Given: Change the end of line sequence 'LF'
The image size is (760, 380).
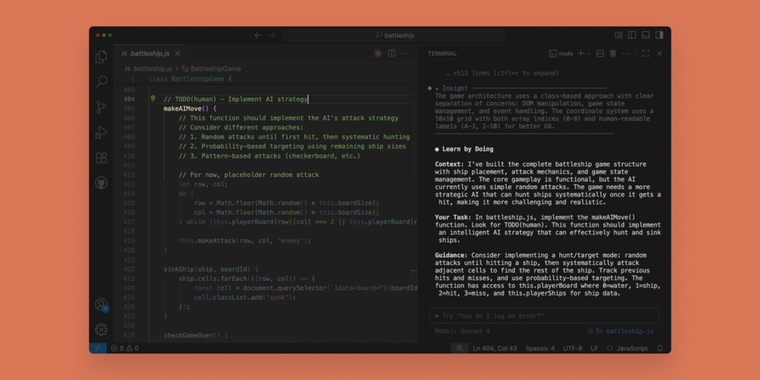Looking at the screenshot, I should pos(594,348).
